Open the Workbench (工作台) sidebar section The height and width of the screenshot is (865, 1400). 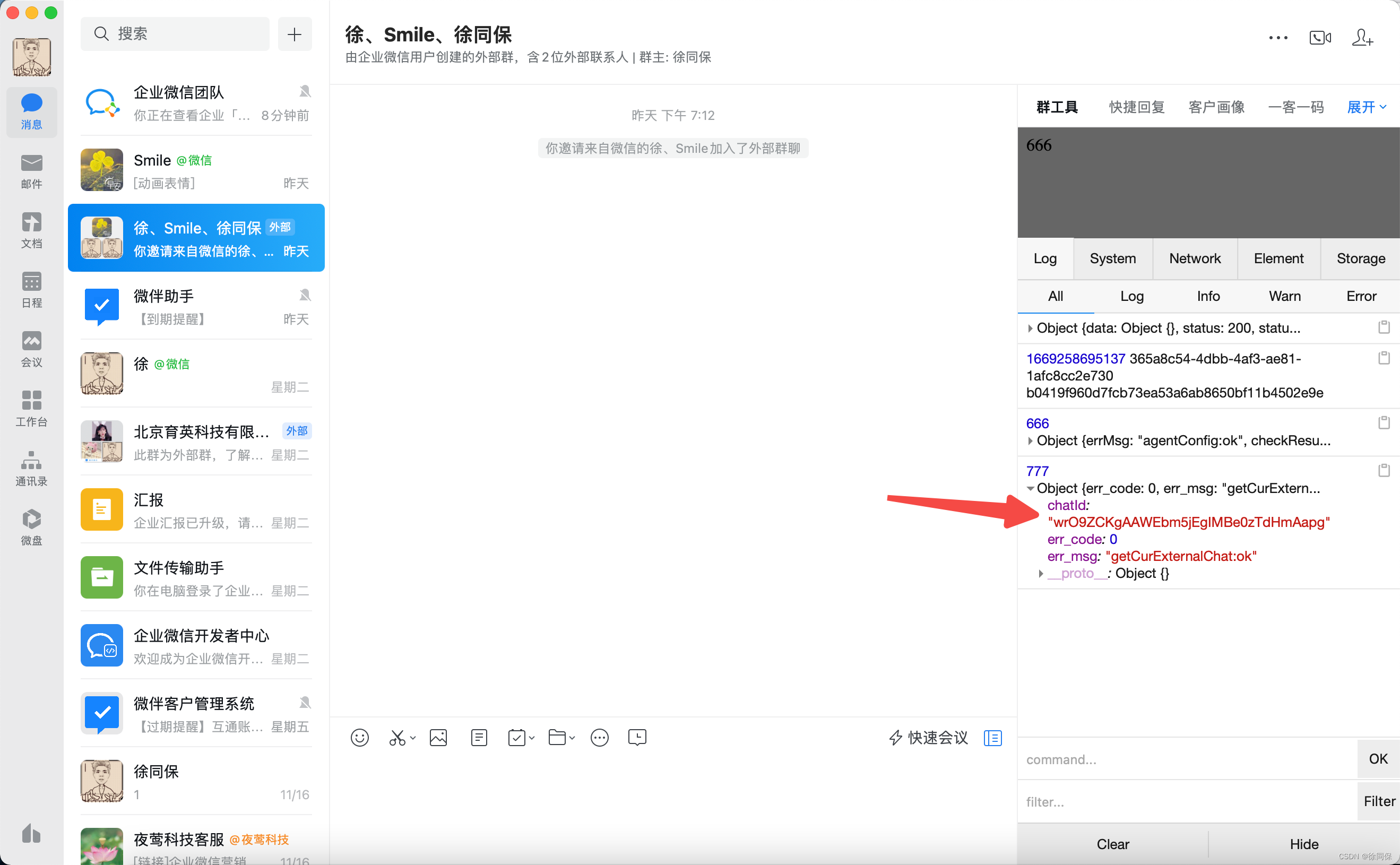pyautogui.click(x=31, y=409)
